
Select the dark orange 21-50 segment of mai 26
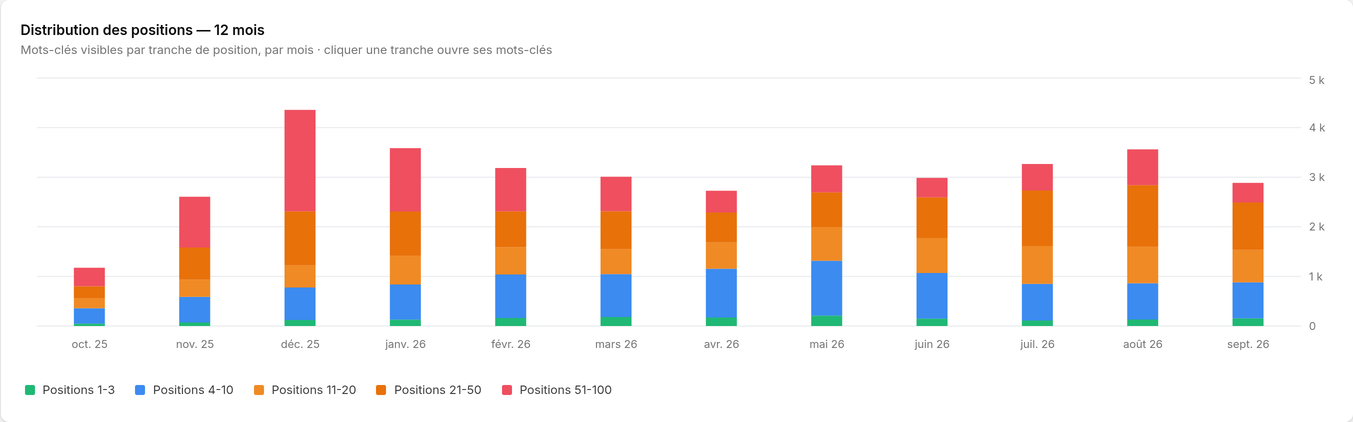click(x=827, y=210)
